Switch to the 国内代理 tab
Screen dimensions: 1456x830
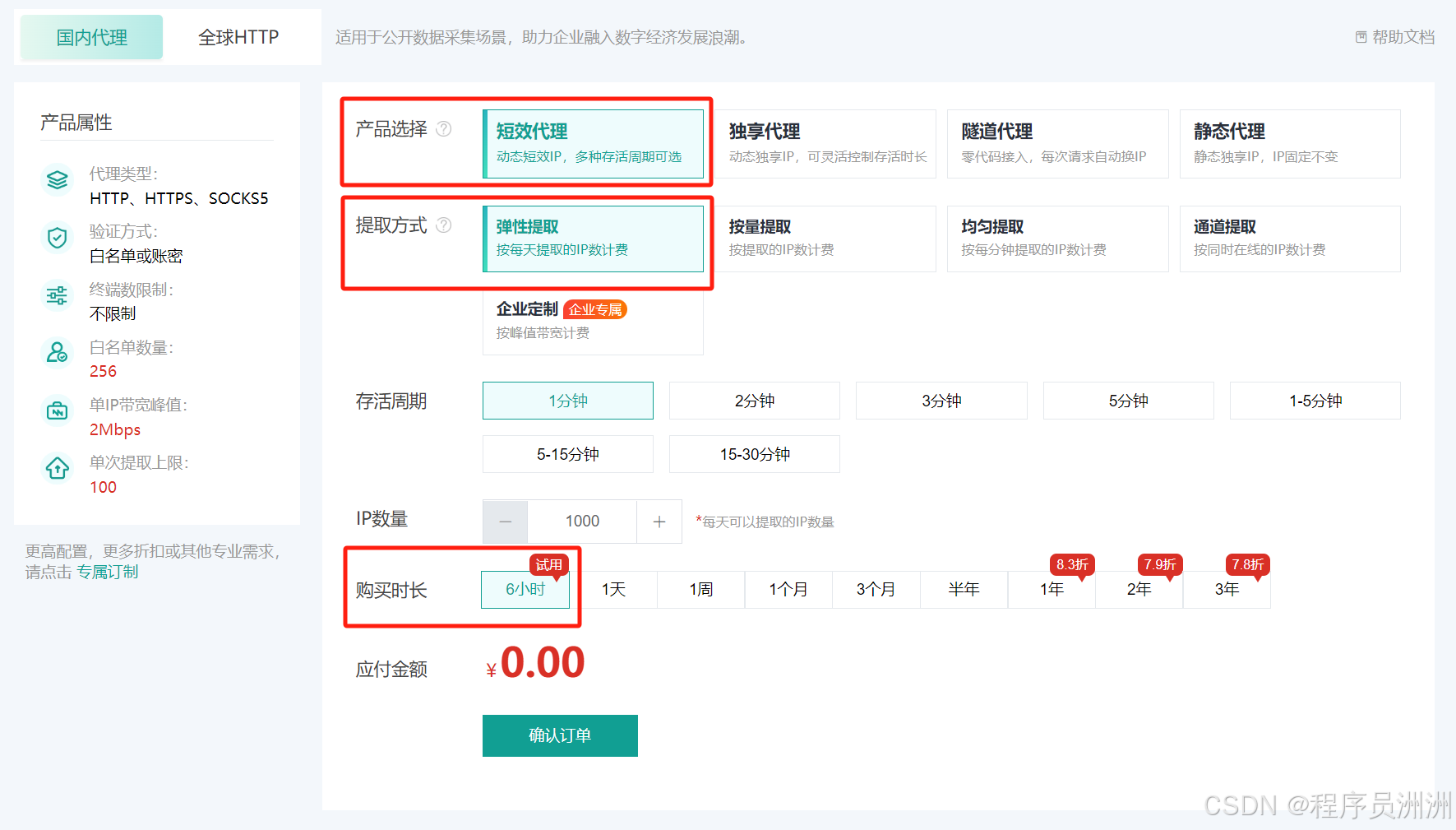(91, 37)
